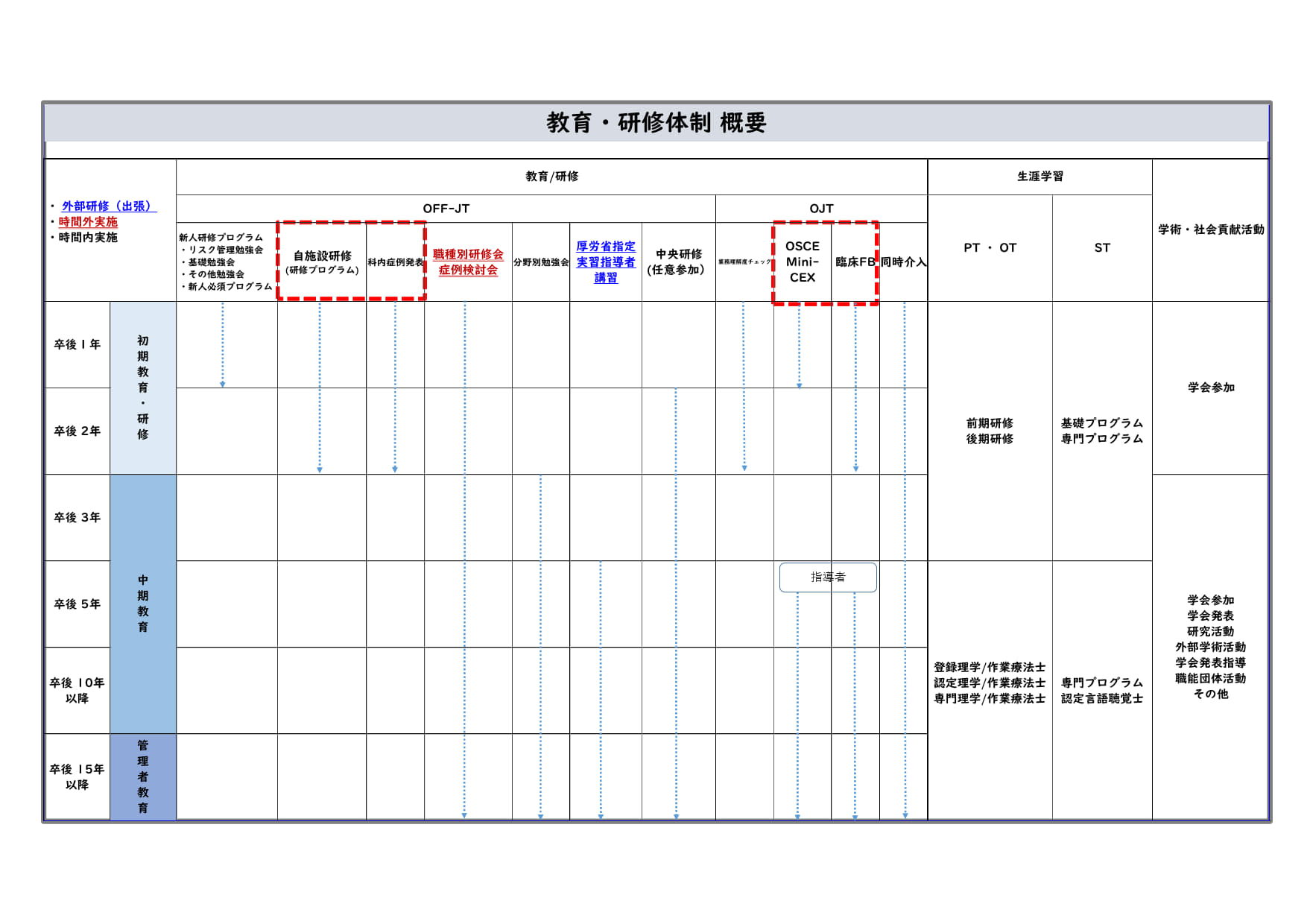Select the PT・OT 生涯学習 header cell

click(x=990, y=248)
